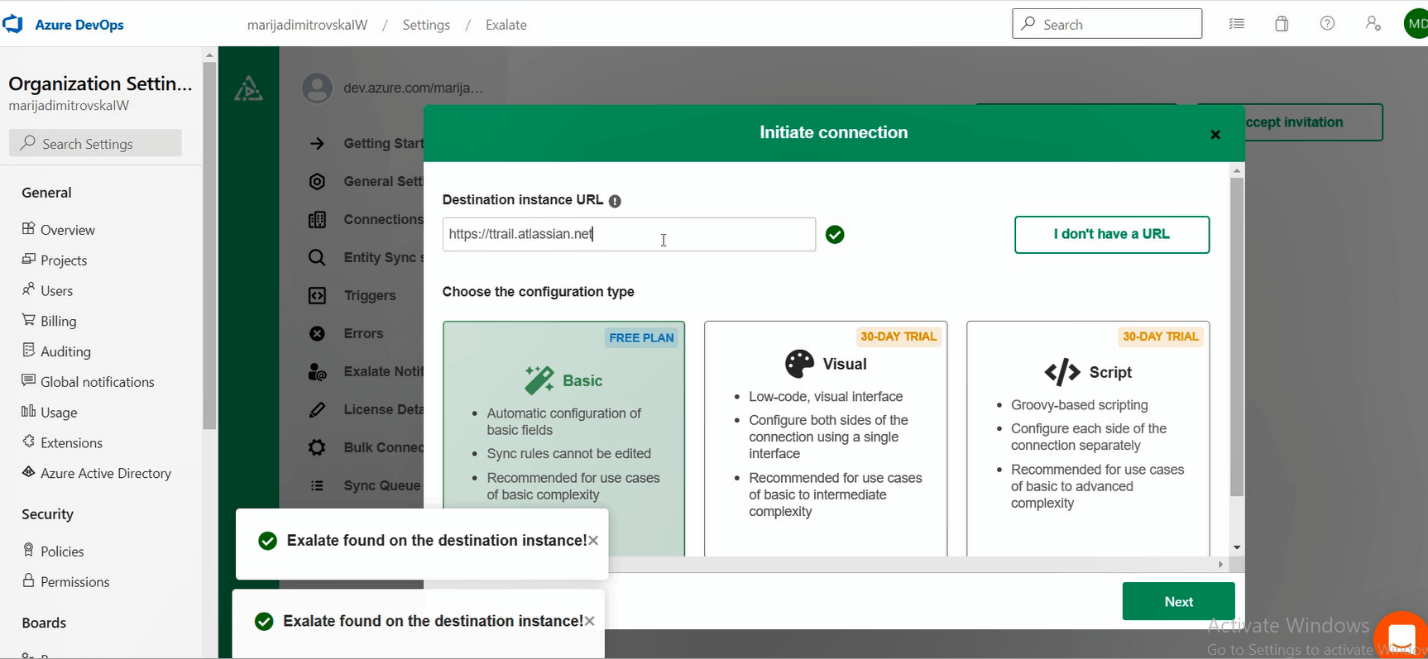The width and height of the screenshot is (1428, 659).
Task: Click the I don't have a URL button
Action: coord(1112,234)
